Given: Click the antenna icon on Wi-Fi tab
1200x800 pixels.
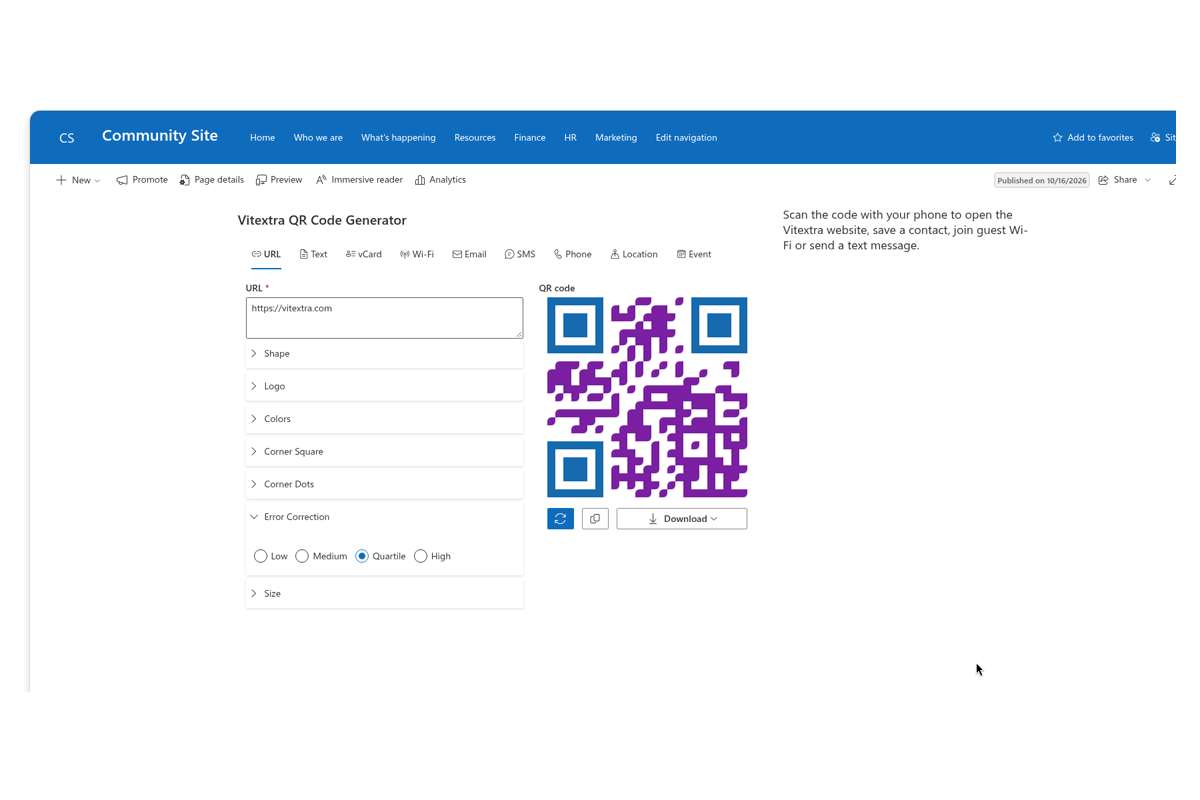Looking at the screenshot, I should point(405,254).
